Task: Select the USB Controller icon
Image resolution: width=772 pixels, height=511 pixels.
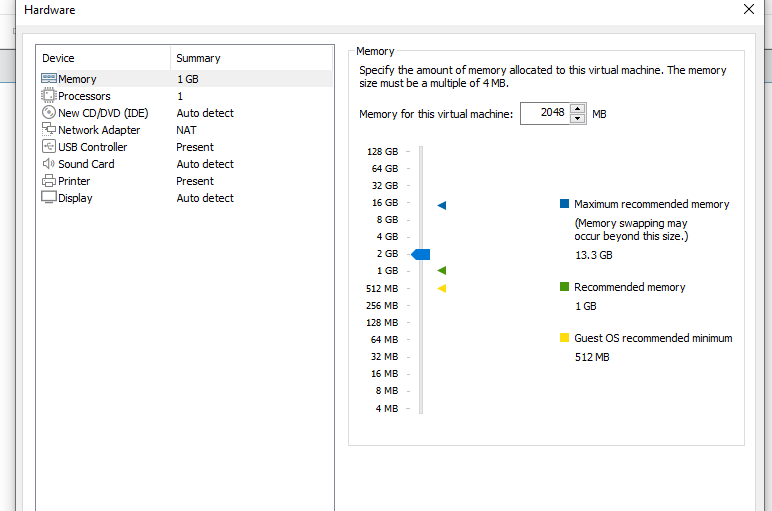Action: [49, 146]
